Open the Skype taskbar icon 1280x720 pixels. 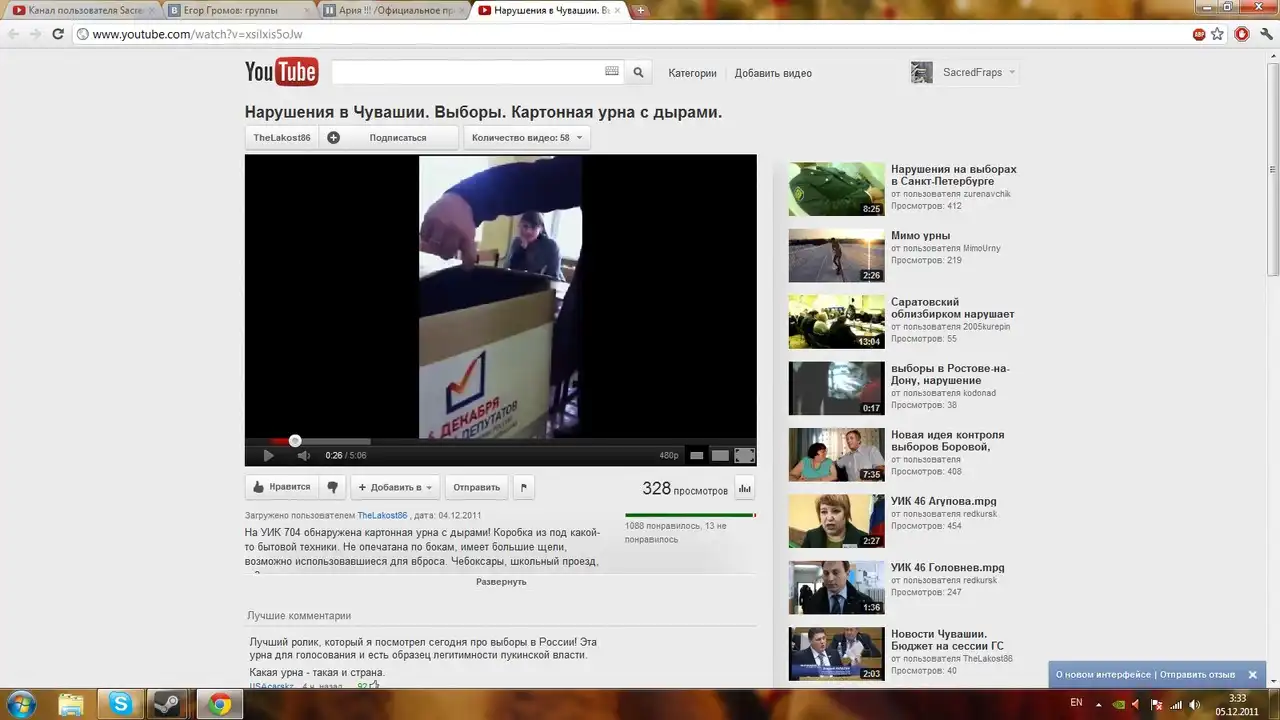coord(121,704)
